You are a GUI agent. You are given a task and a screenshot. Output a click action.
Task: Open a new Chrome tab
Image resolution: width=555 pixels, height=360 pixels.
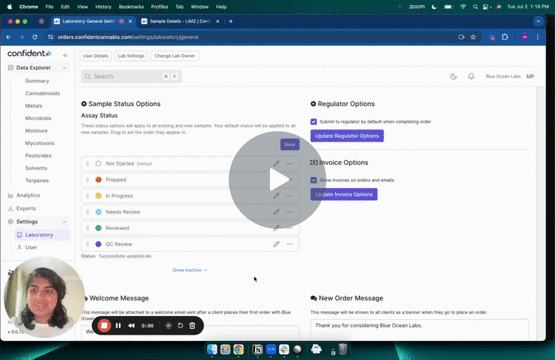point(231,21)
